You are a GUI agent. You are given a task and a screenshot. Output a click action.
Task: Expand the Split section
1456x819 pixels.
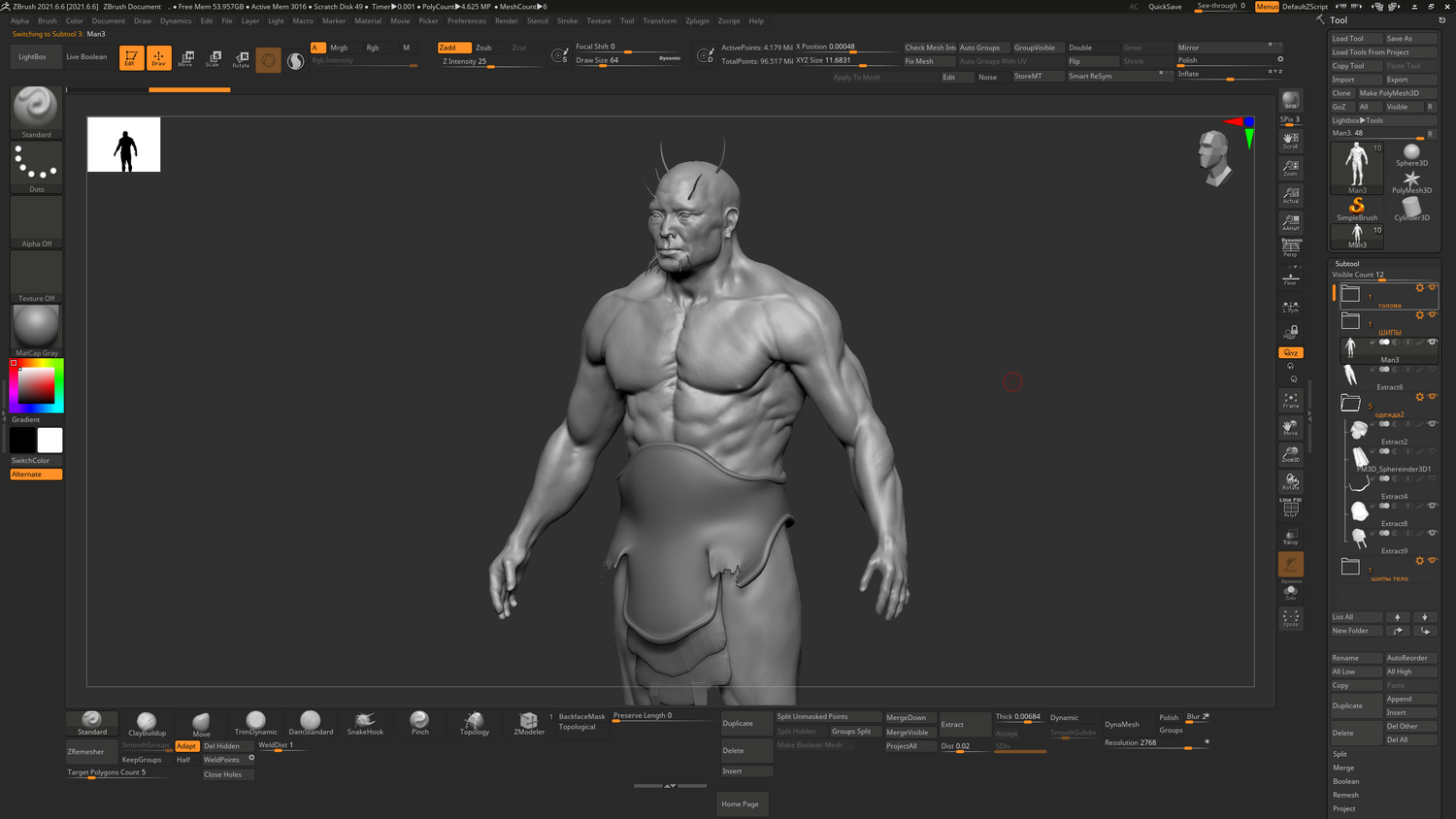click(1340, 754)
